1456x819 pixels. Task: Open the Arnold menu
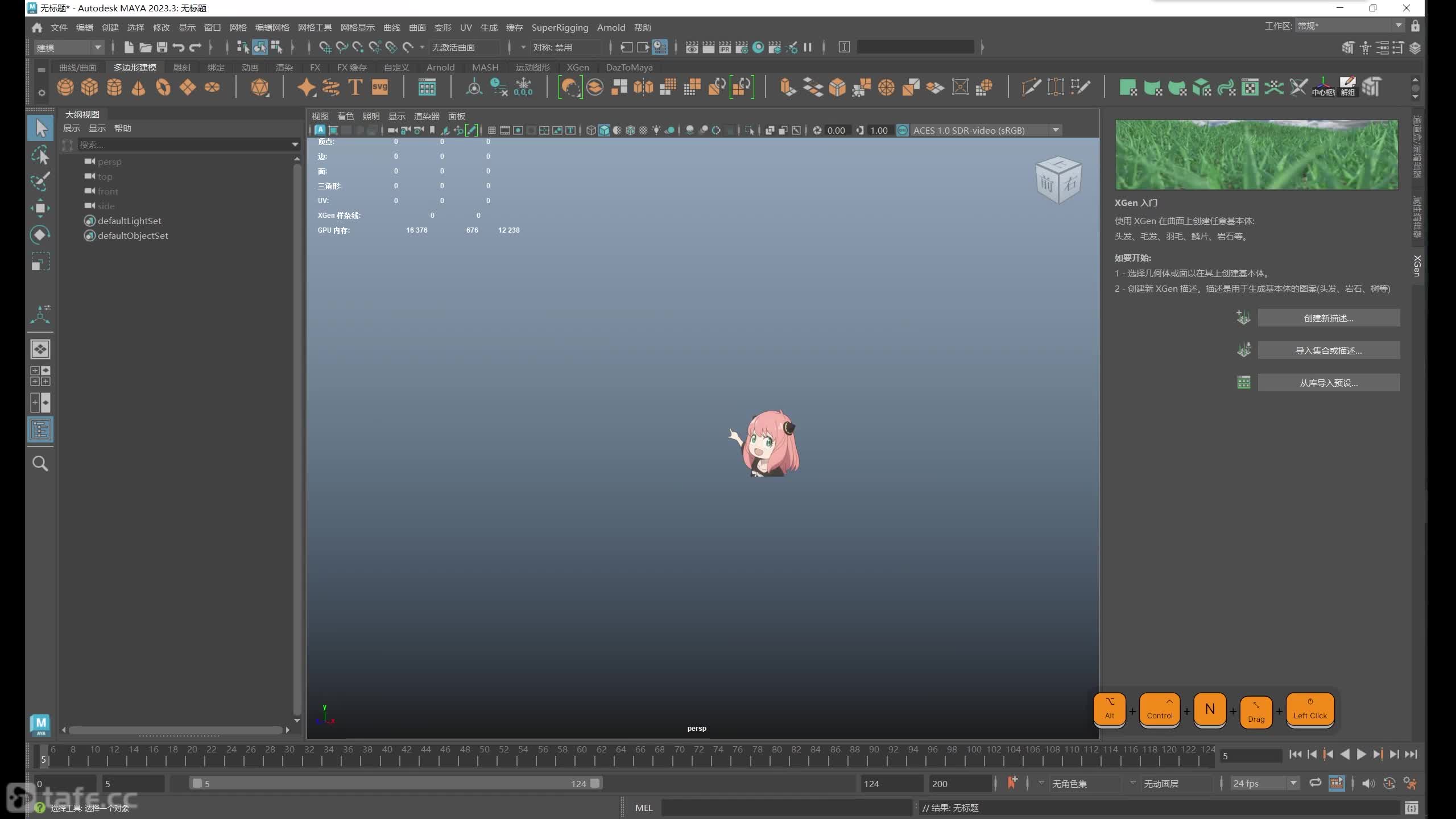point(611,27)
